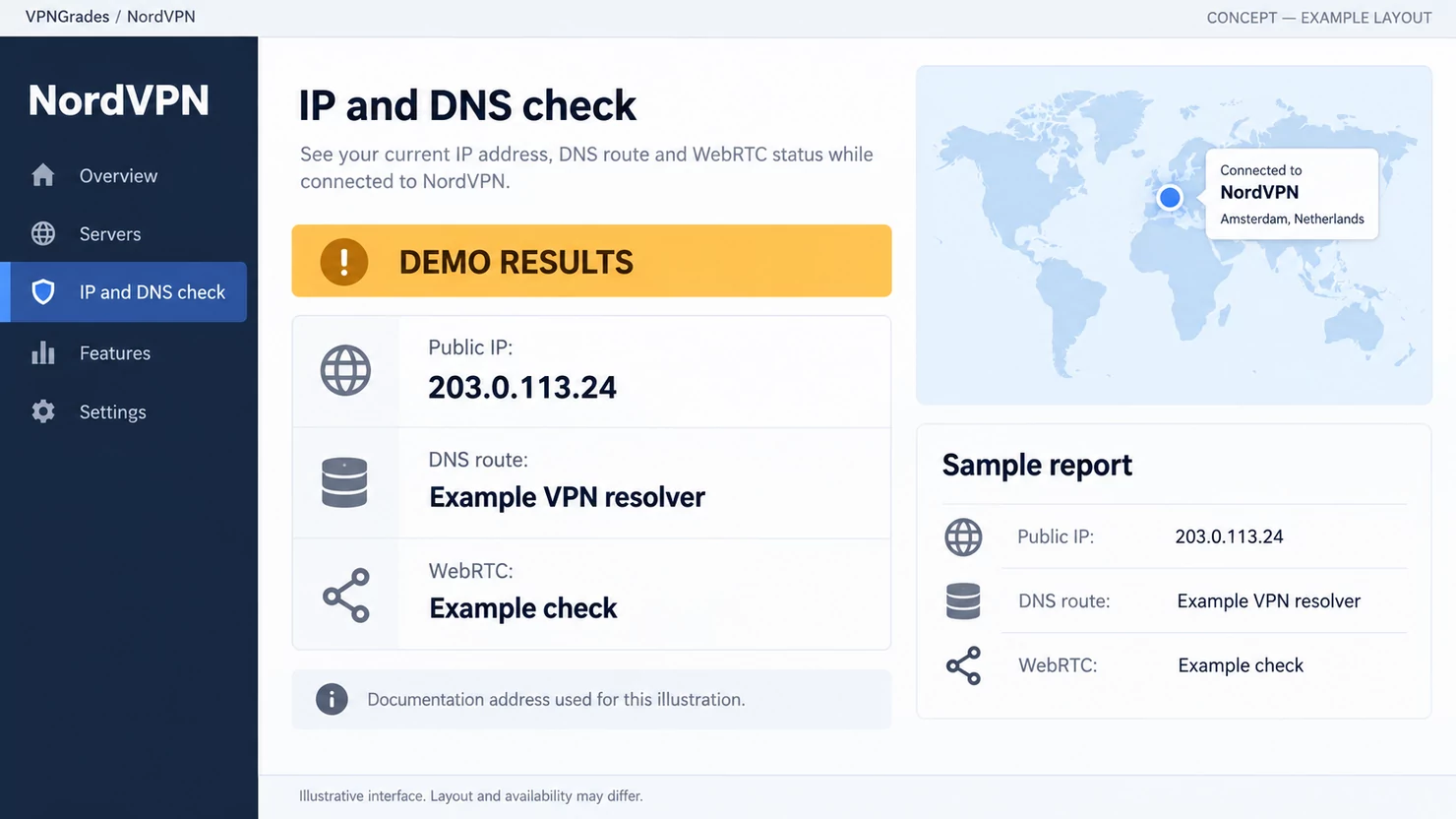Click the database icon in Sample report
Screen dimensions: 1456x819
(963, 600)
